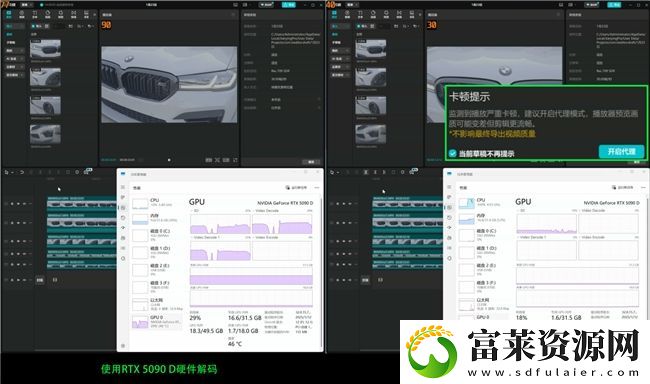Toggle visibility of second track in left editor

point(18,223)
